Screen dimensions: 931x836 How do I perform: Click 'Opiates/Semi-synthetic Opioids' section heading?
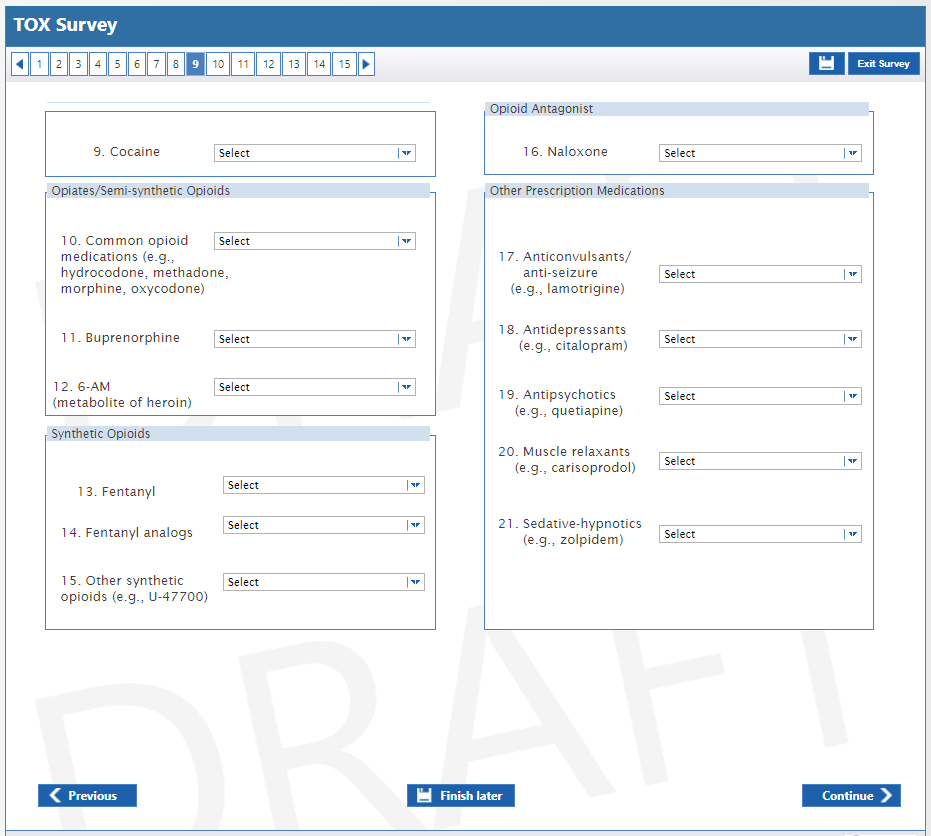141,191
